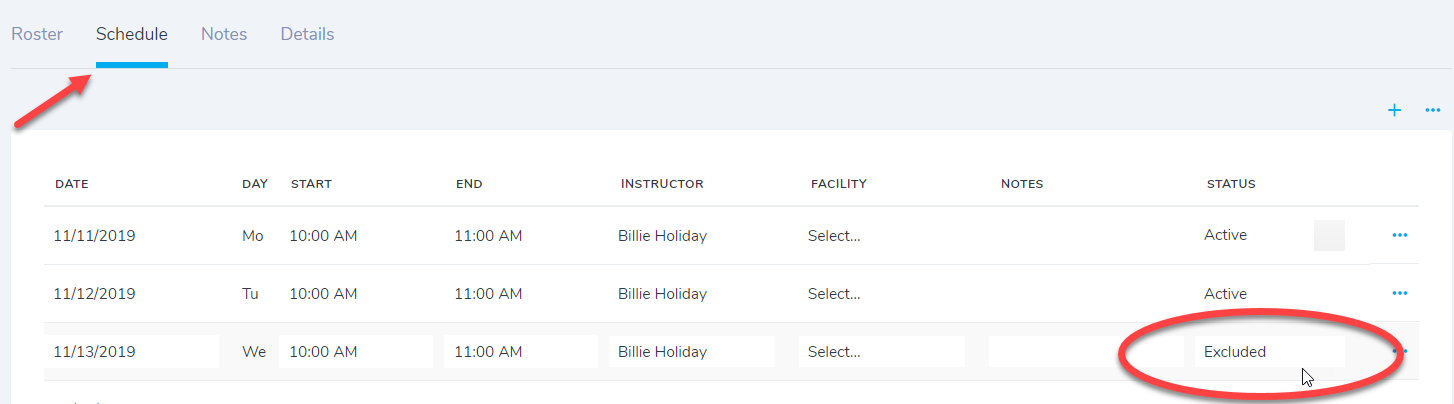The image size is (1454, 404).
Task: Click Billie Holiday instructor on 11/13/2019 row
Action: click(x=692, y=352)
